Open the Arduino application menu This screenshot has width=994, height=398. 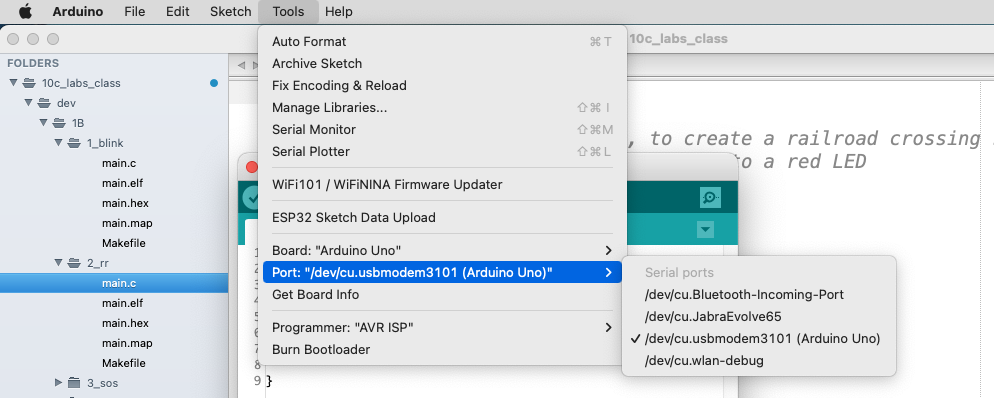(x=78, y=11)
